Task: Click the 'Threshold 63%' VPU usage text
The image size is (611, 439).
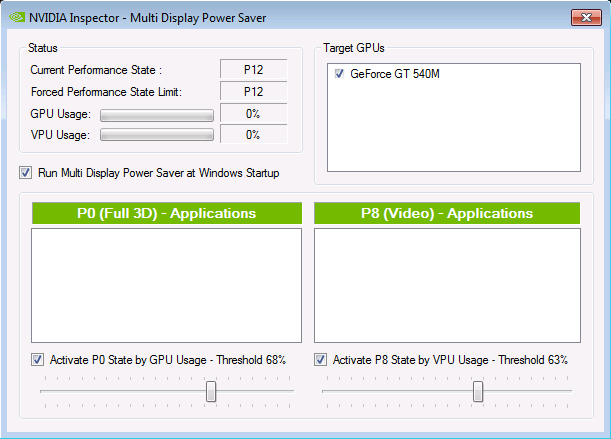Action: point(533,360)
